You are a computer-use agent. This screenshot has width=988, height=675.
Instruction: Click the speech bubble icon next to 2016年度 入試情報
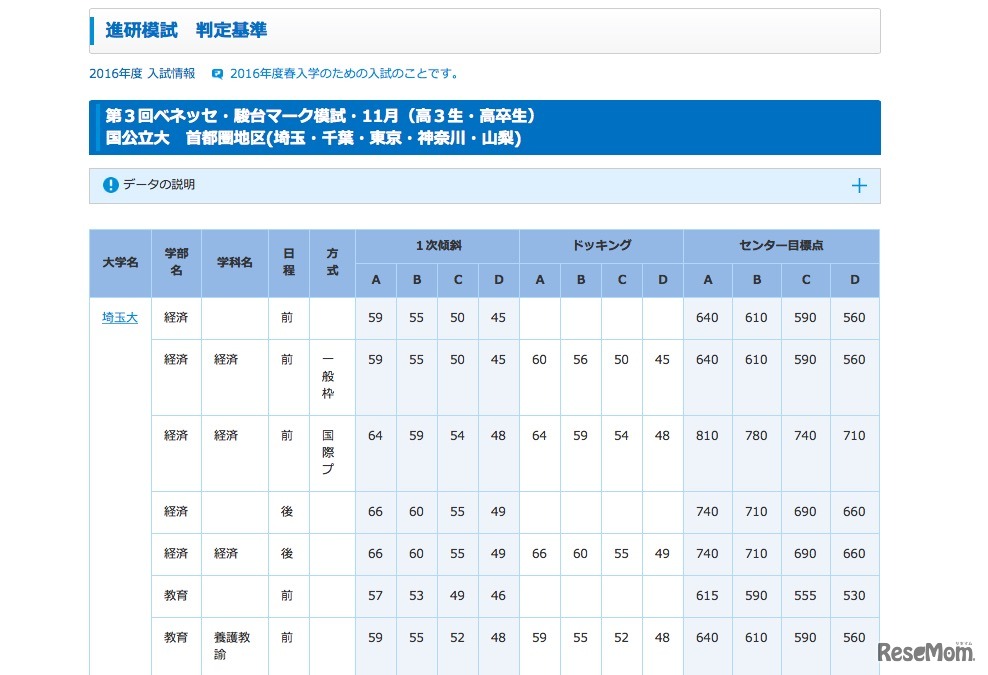click(x=216, y=72)
